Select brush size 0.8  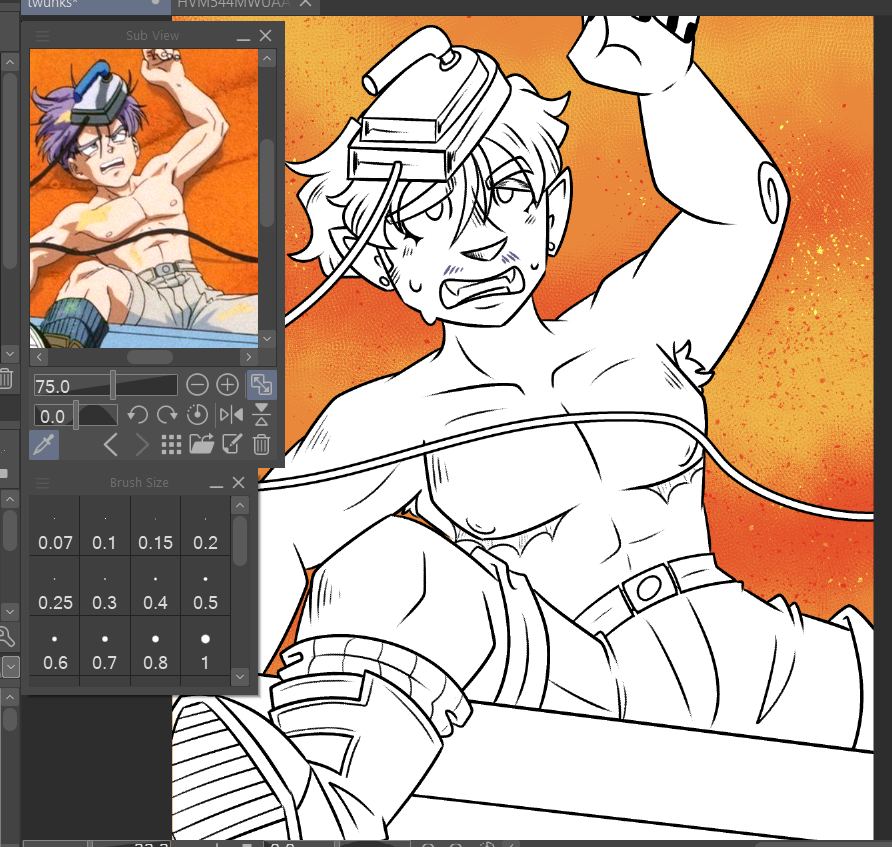(155, 646)
